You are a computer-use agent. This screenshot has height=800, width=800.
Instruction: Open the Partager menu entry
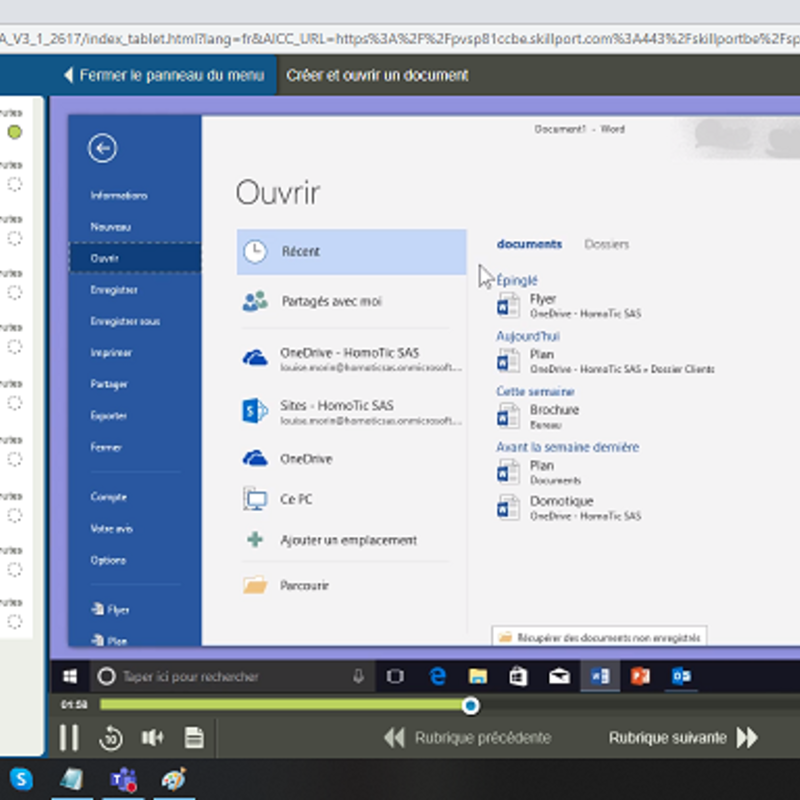pos(109,384)
